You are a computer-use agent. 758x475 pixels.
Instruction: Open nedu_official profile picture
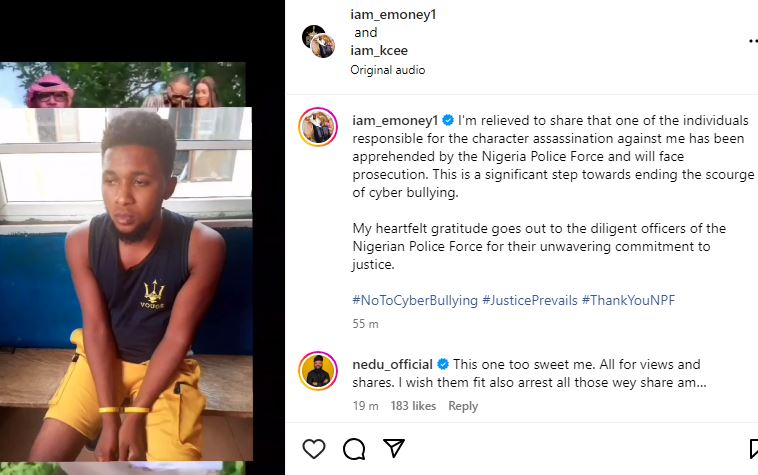[317, 371]
